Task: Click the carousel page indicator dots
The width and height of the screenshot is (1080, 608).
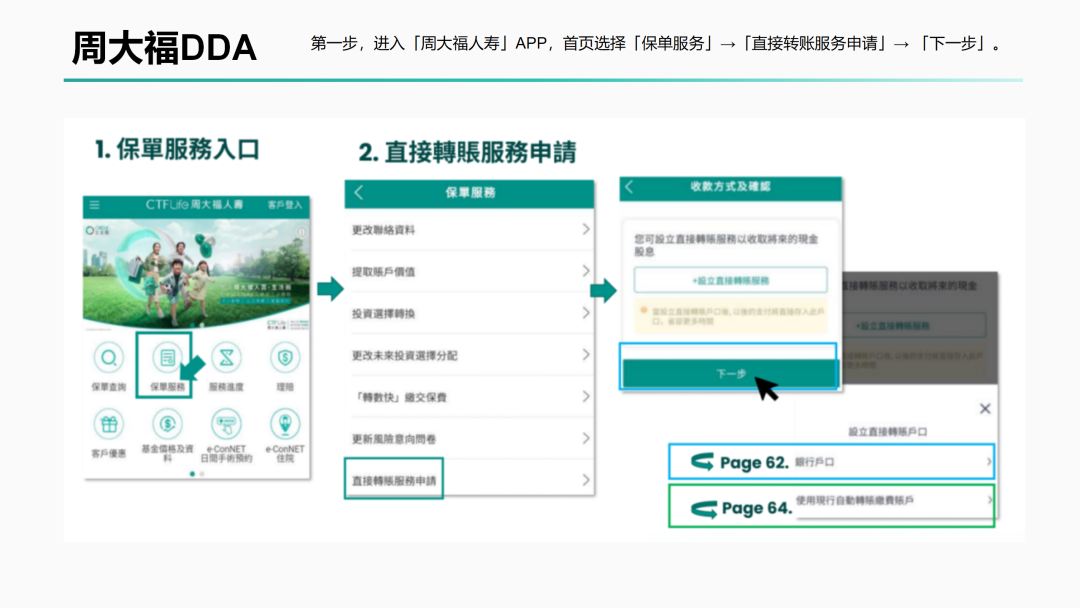Action: 197,474
